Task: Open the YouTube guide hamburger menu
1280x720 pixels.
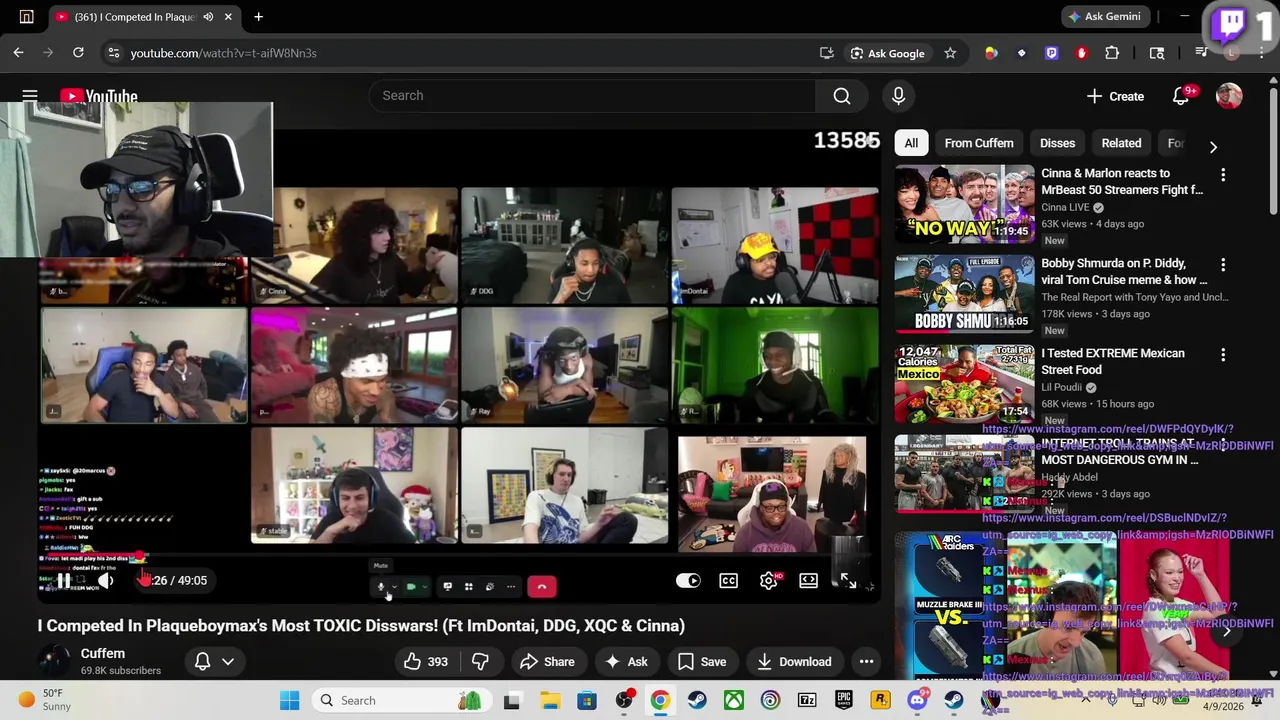Action: (30, 96)
